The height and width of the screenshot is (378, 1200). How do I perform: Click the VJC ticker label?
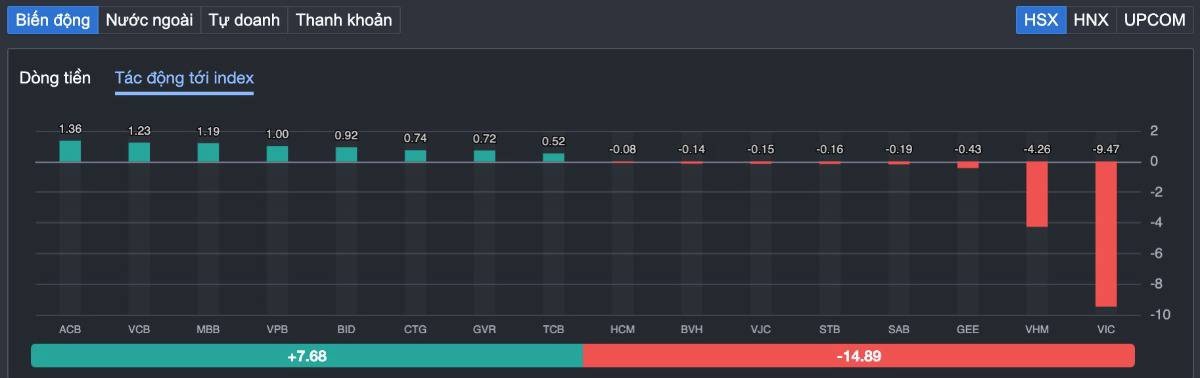(x=761, y=329)
